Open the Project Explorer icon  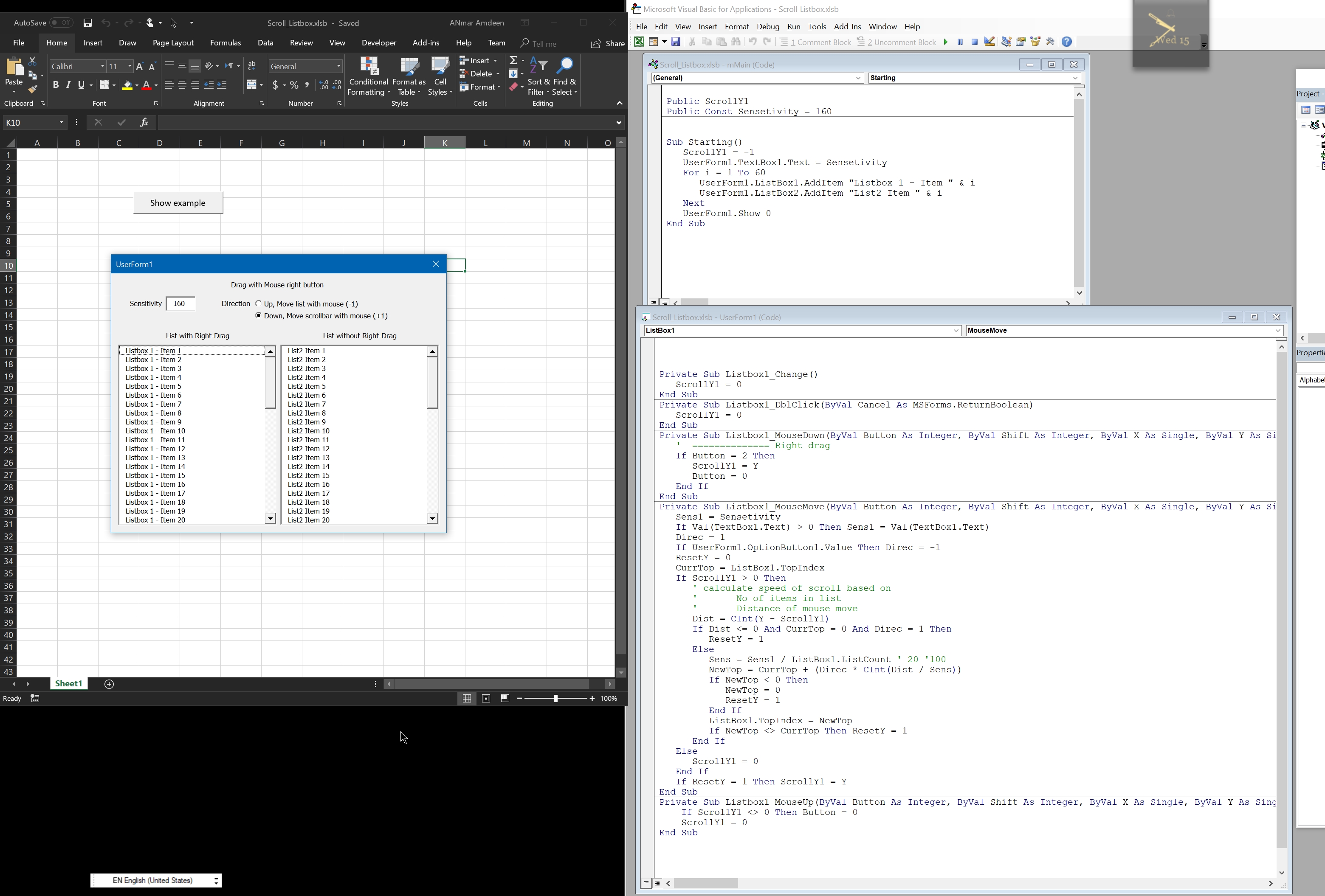1006,42
